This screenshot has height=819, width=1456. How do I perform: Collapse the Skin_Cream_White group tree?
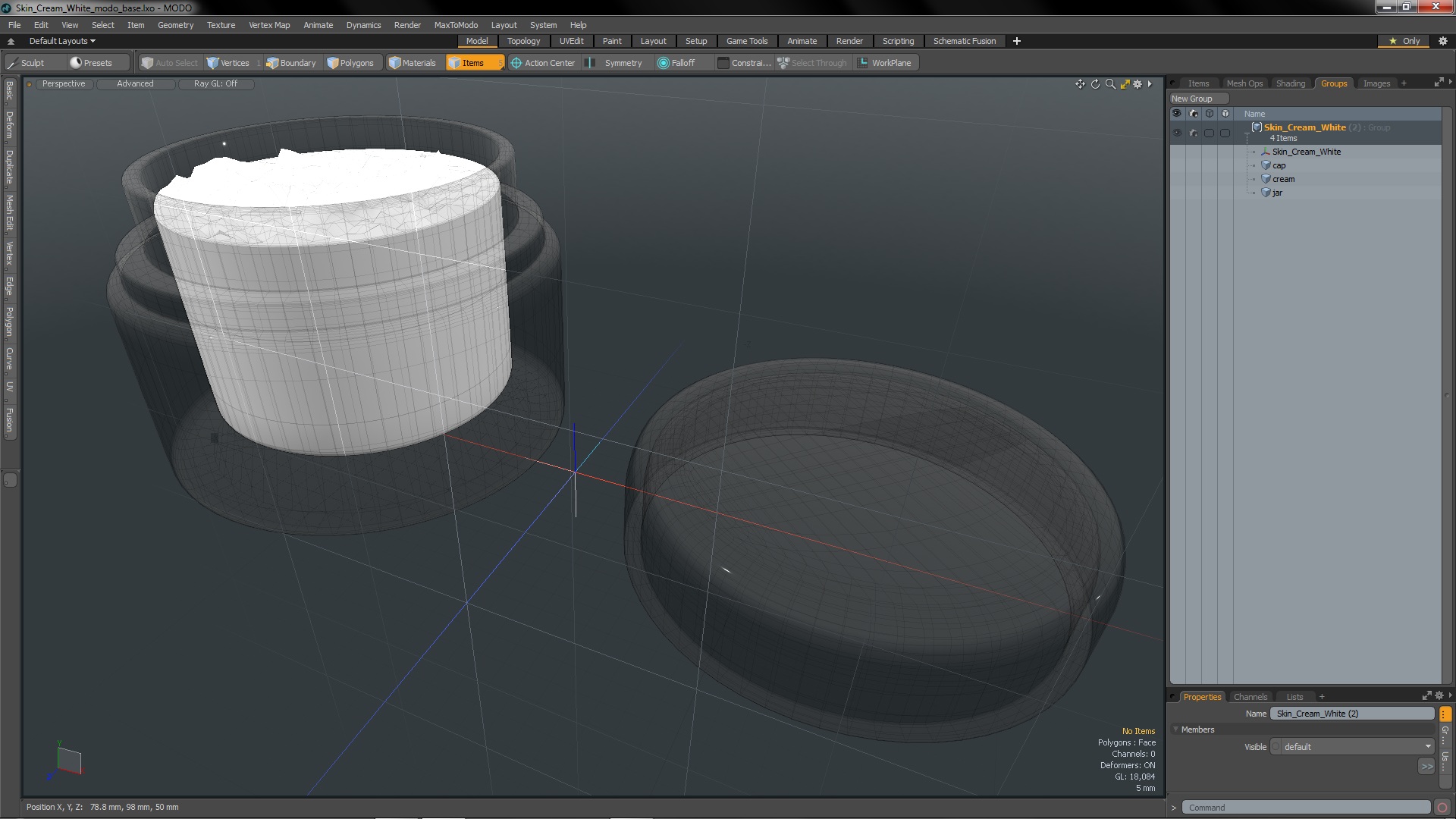[1247, 133]
